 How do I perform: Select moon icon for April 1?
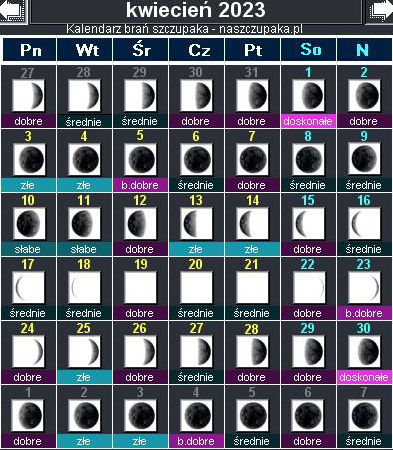coord(308,95)
